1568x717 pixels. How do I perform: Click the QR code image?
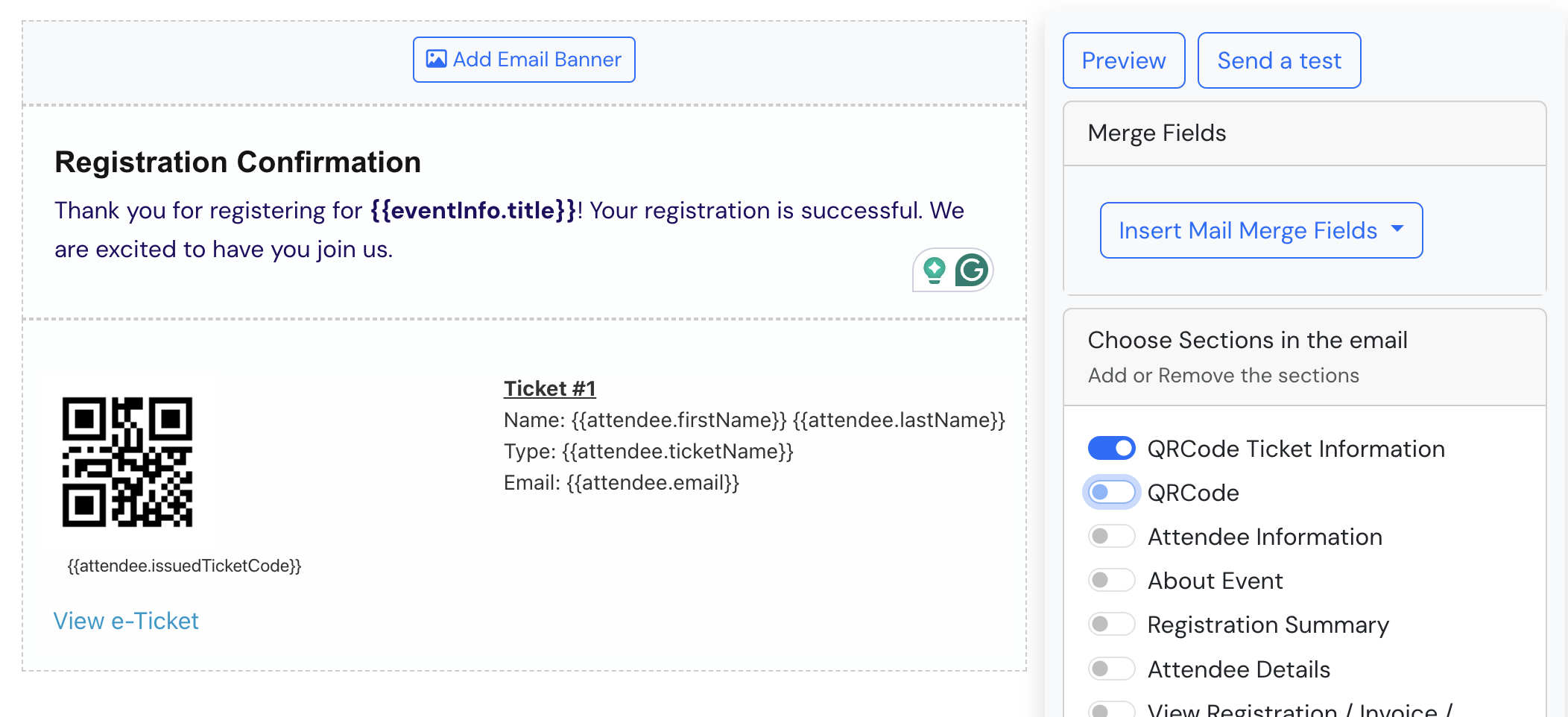[127, 462]
